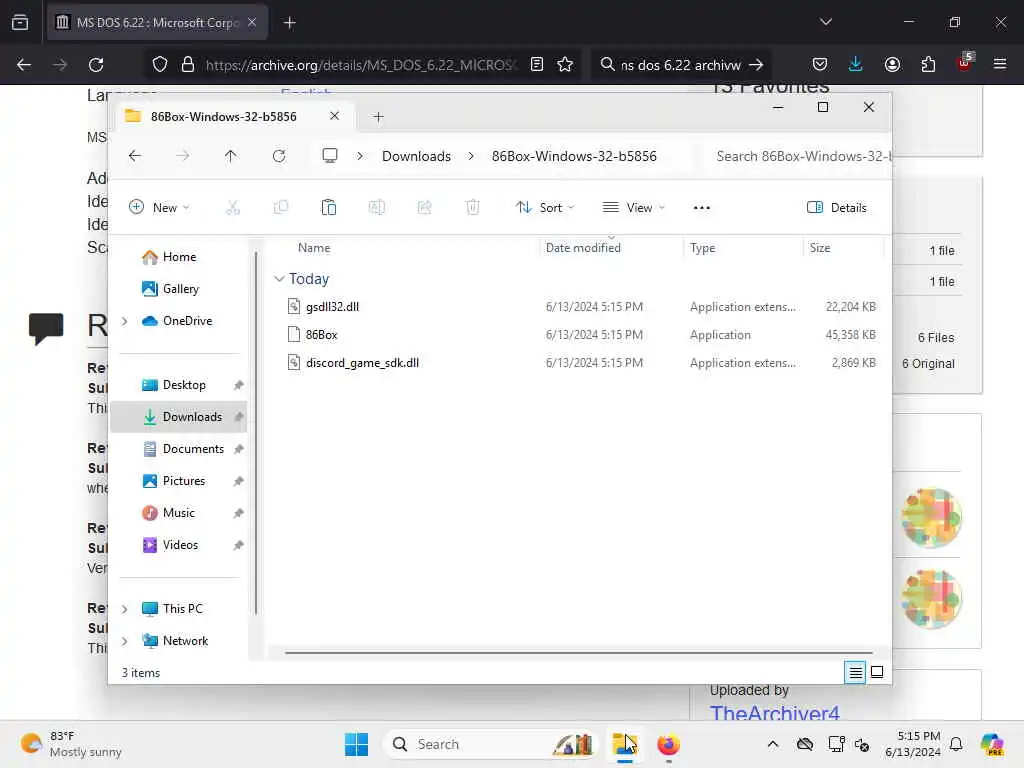The height and width of the screenshot is (768, 1024).
Task: Open Documents in navigation pane
Action: 193,449
